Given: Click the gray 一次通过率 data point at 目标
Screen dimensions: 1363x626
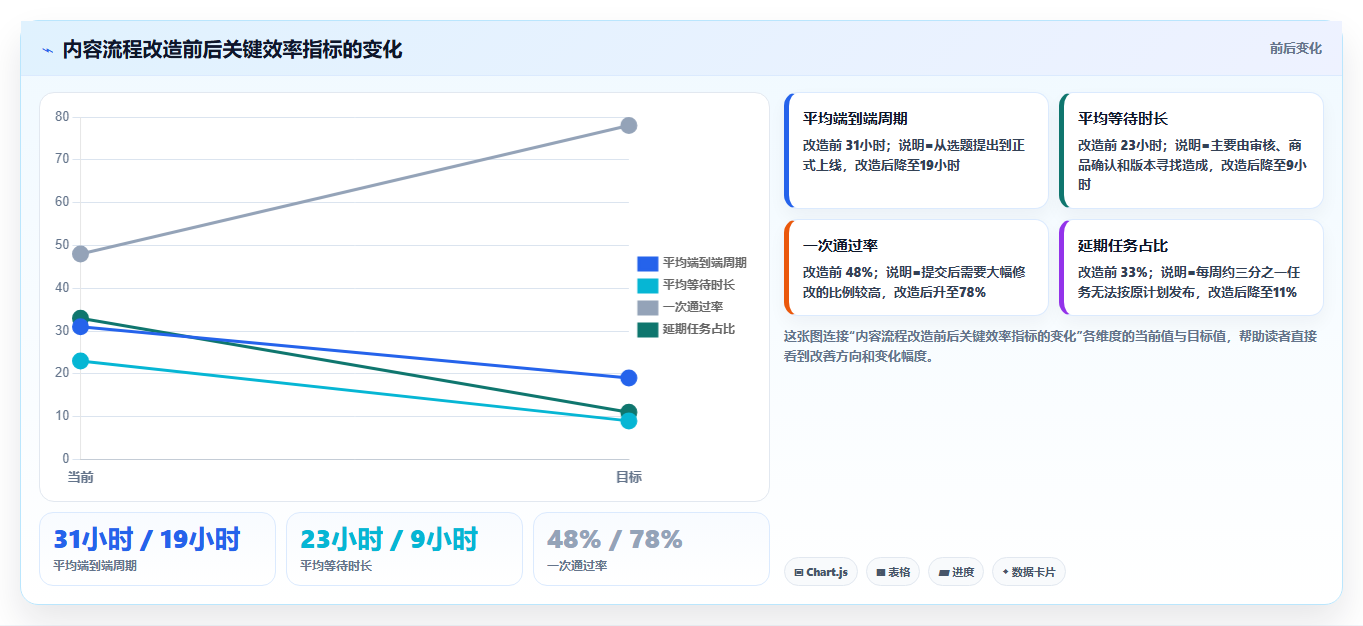Looking at the screenshot, I should coord(629,125).
